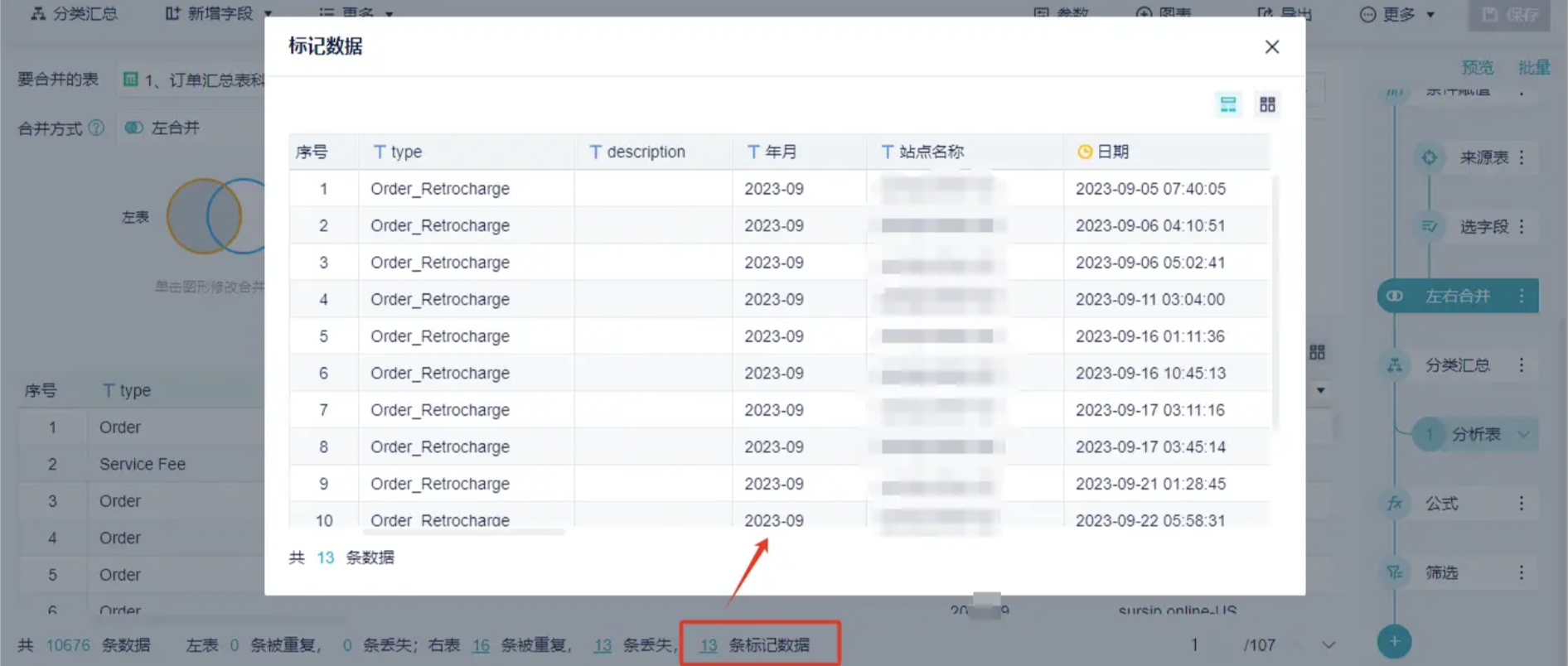Click the 预览 tab at right
The image size is (1568, 666).
[1477, 67]
